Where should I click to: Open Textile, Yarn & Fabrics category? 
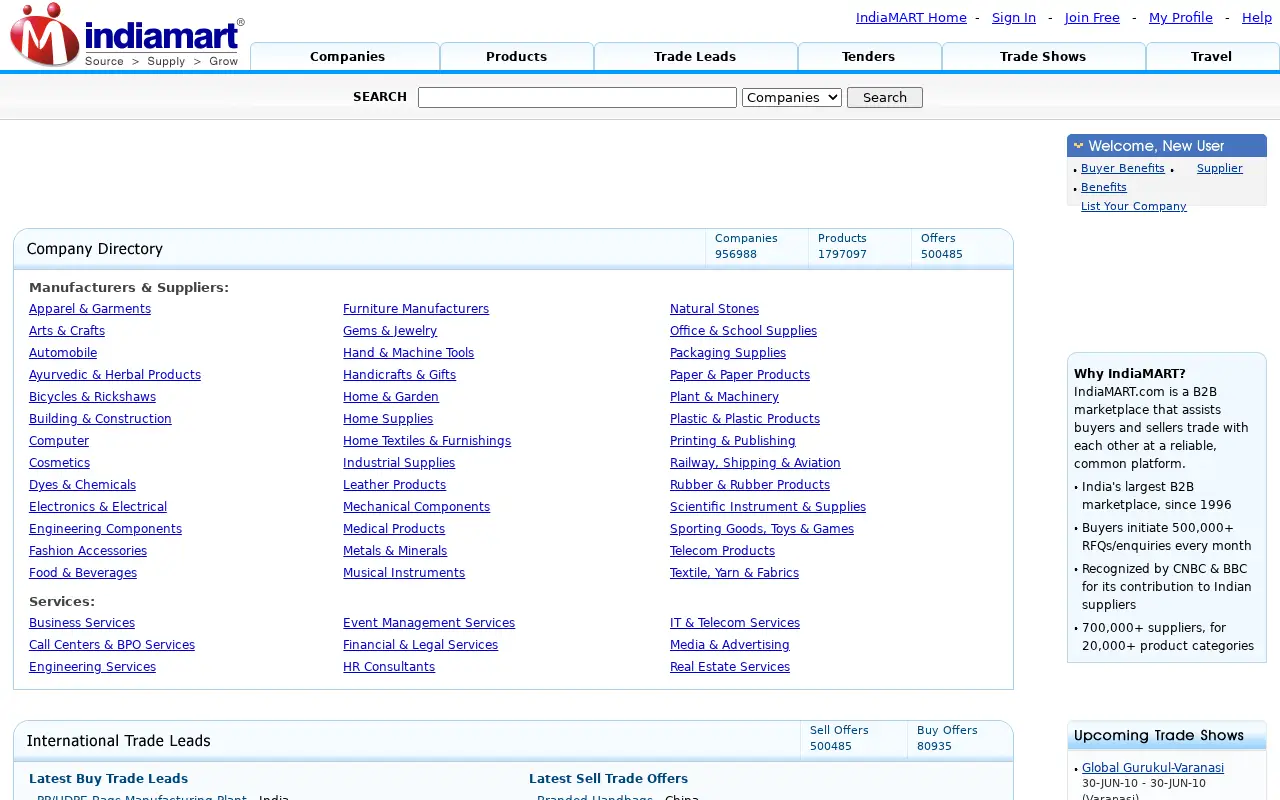734,573
